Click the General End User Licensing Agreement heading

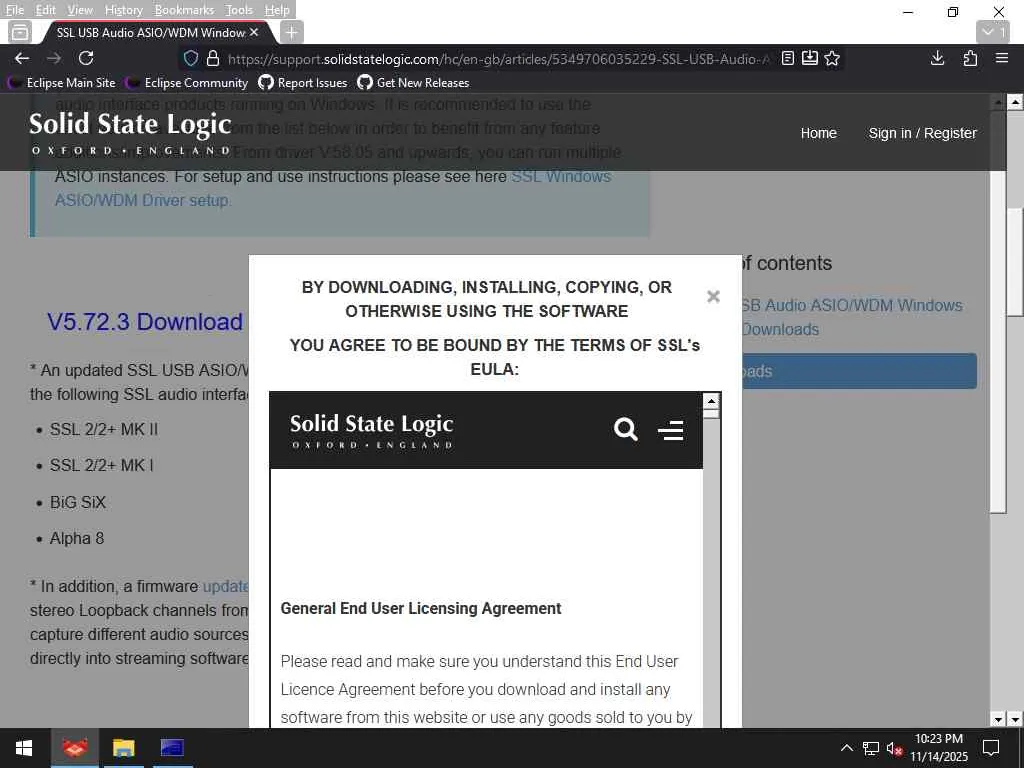tap(421, 608)
